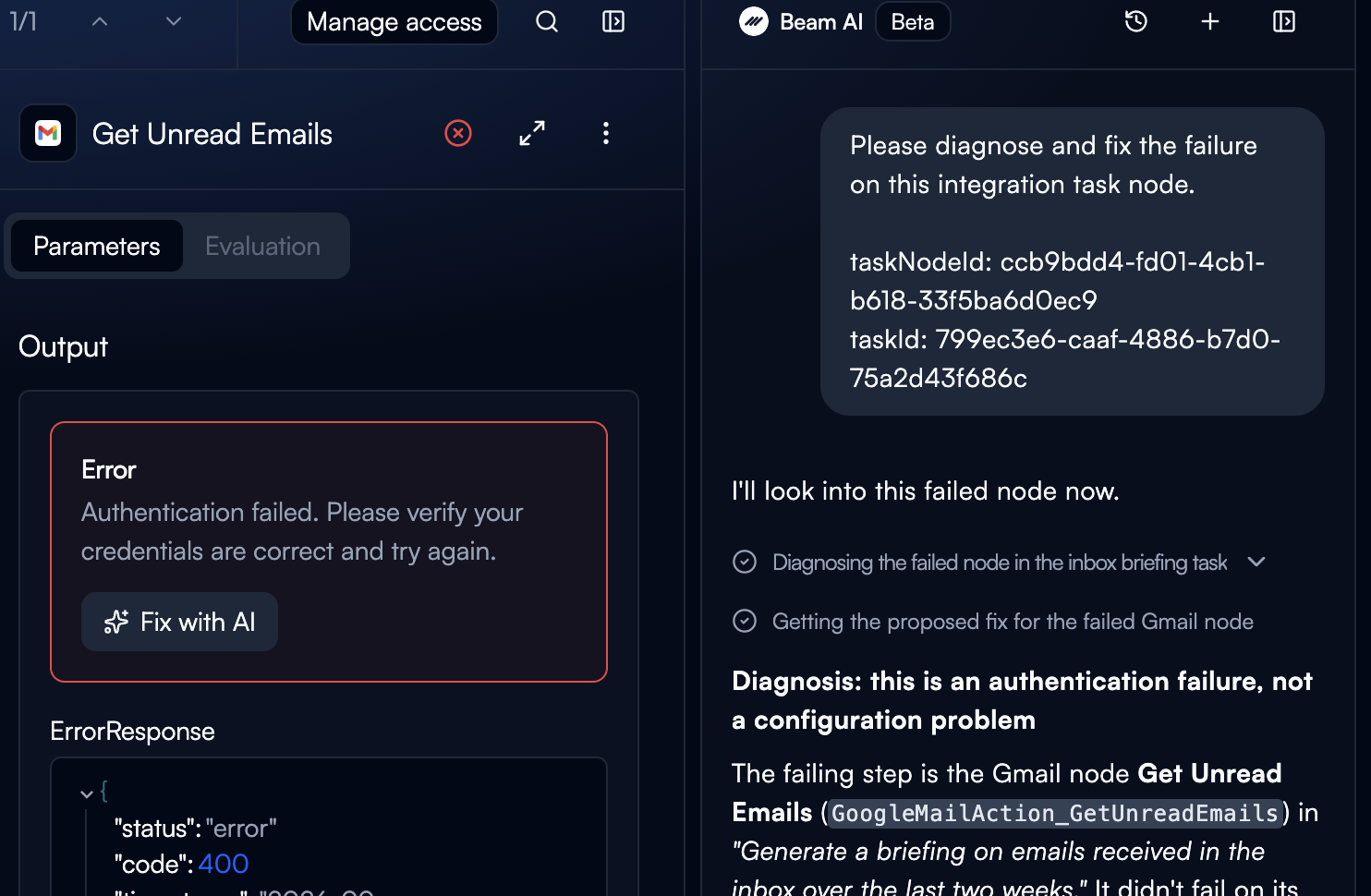1371x896 pixels.
Task: Start a new Beam AI chat
Action: (x=1210, y=21)
